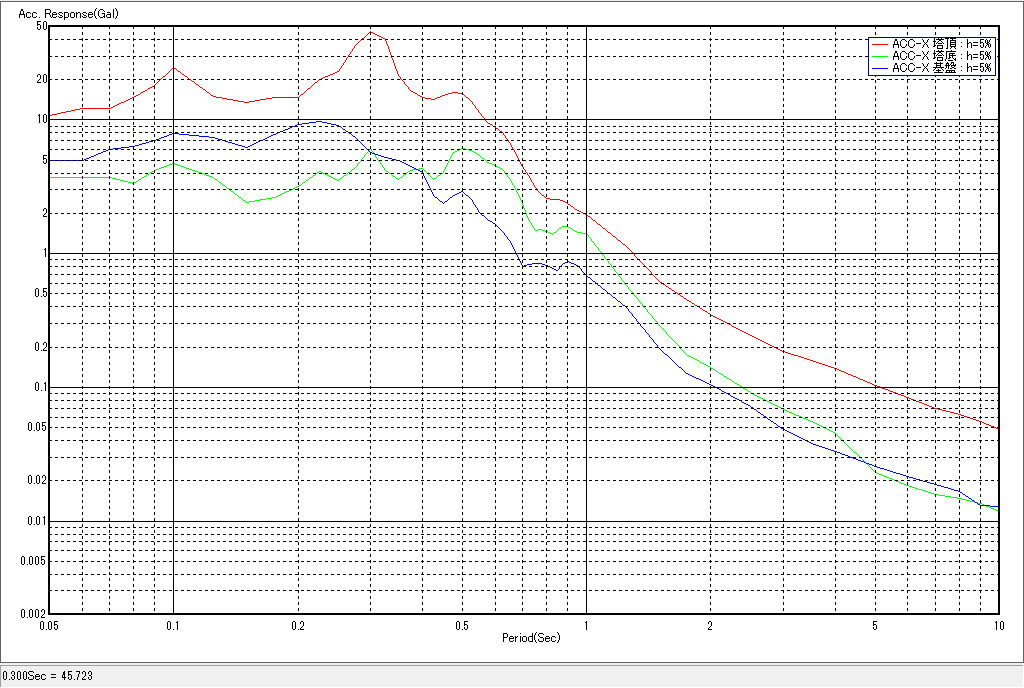Select the ACC-X 基盤 h=5% legend entry
The width and height of the screenshot is (1024, 688).
[x=941, y=68]
